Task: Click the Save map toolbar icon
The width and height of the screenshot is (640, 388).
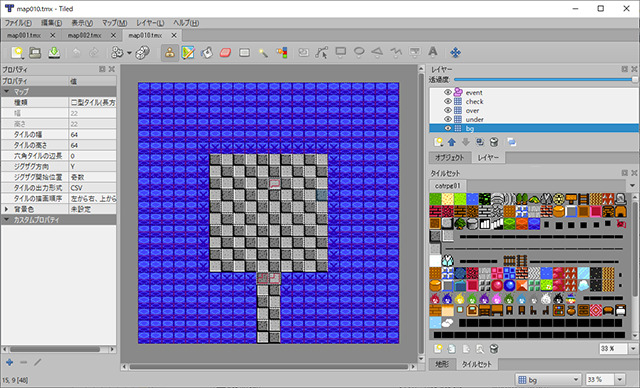Action: click(54, 53)
